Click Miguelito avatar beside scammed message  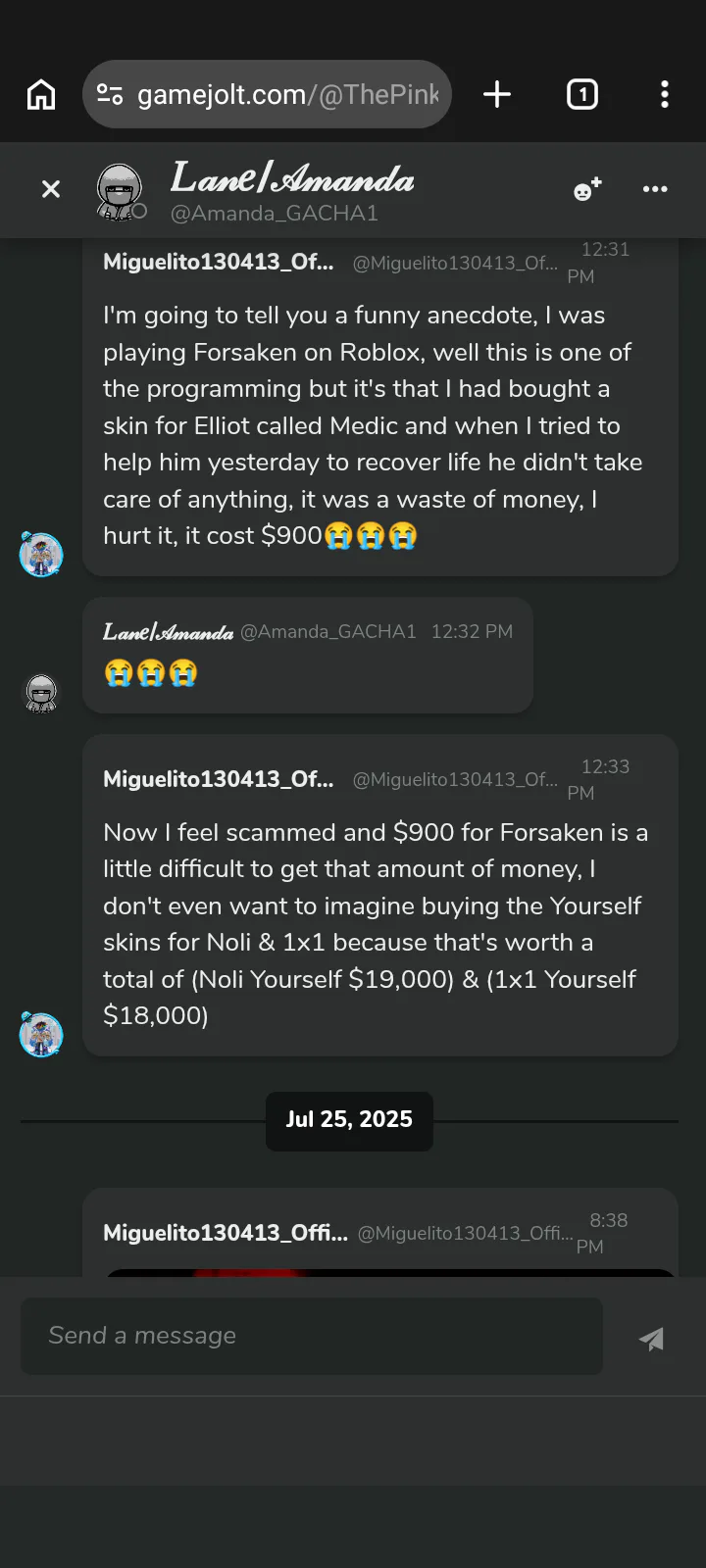point(41,1035)
